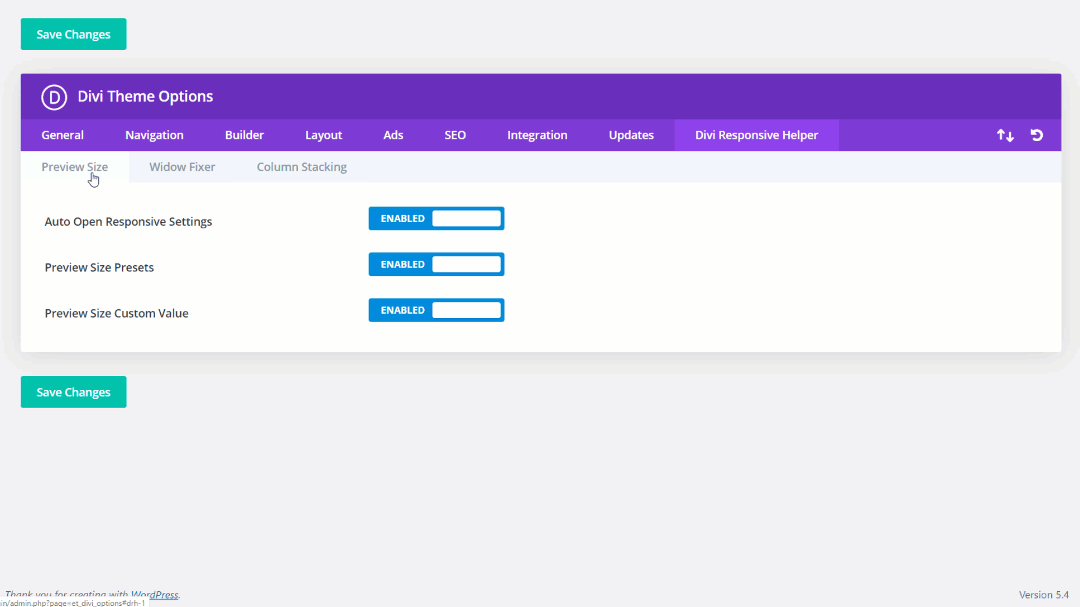This screenshot has height=607, width=1080.
Task: Open the Navigation tab
Action: coord(154,135)
